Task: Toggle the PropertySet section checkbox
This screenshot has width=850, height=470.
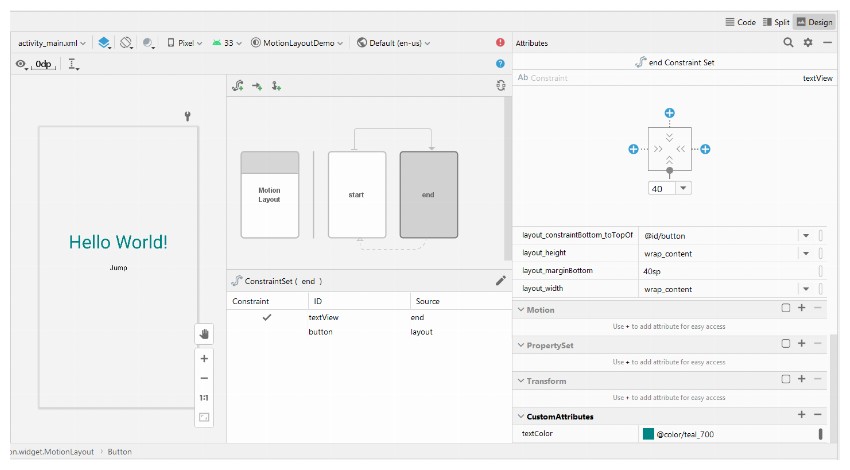Action: 785,344
